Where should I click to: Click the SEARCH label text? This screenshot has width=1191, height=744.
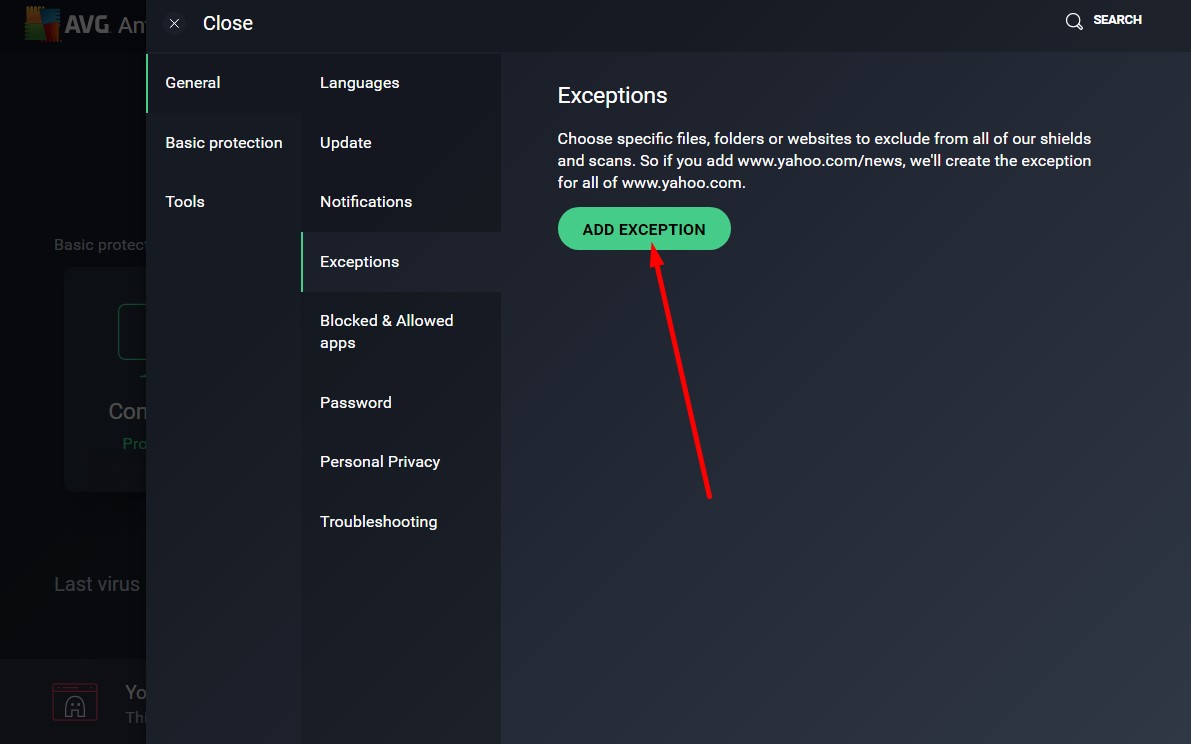[1117, 20]
